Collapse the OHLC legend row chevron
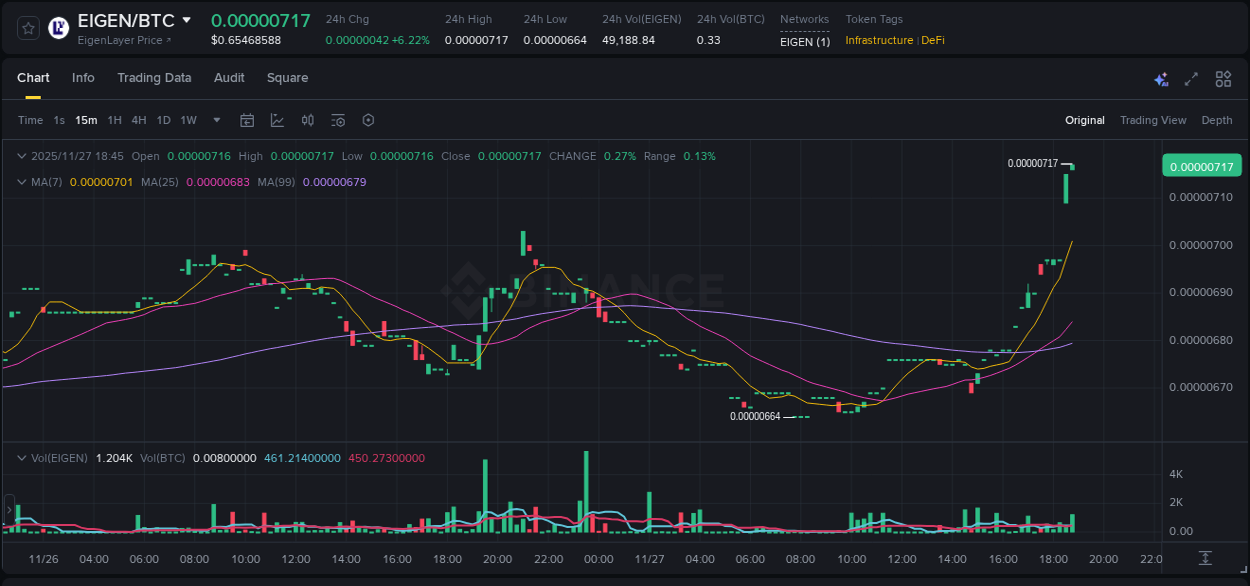Screen dimensions: 1250x586 pyautogui.click(x=22, y=156)
